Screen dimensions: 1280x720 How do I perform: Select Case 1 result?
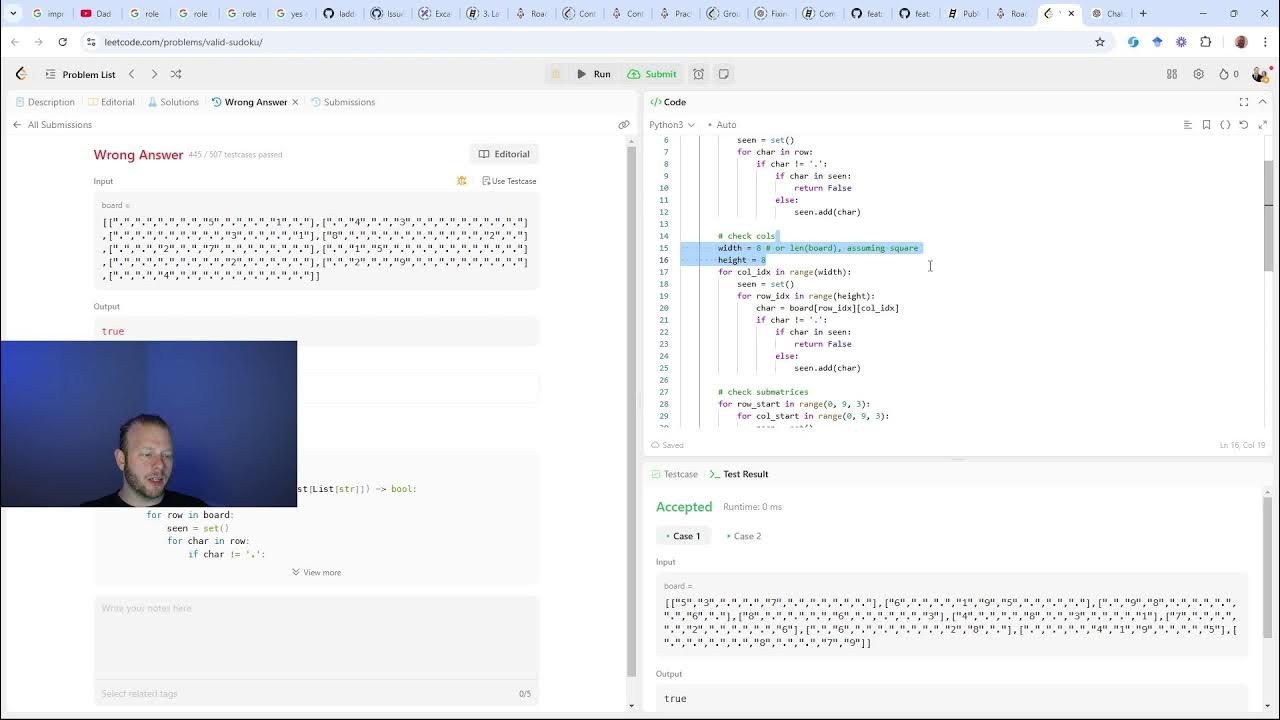point(683,536)
